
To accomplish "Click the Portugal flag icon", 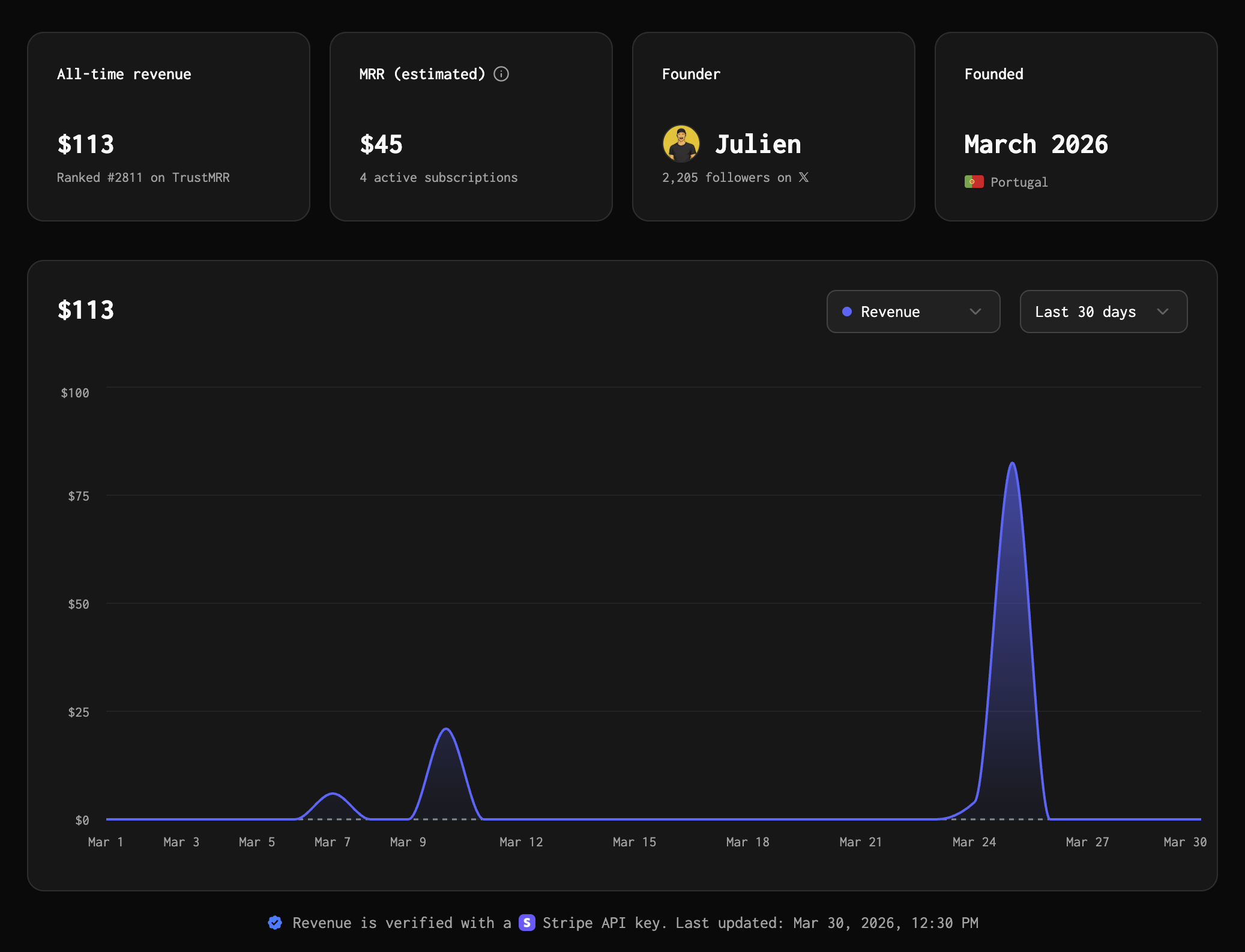I will [974, 182].
